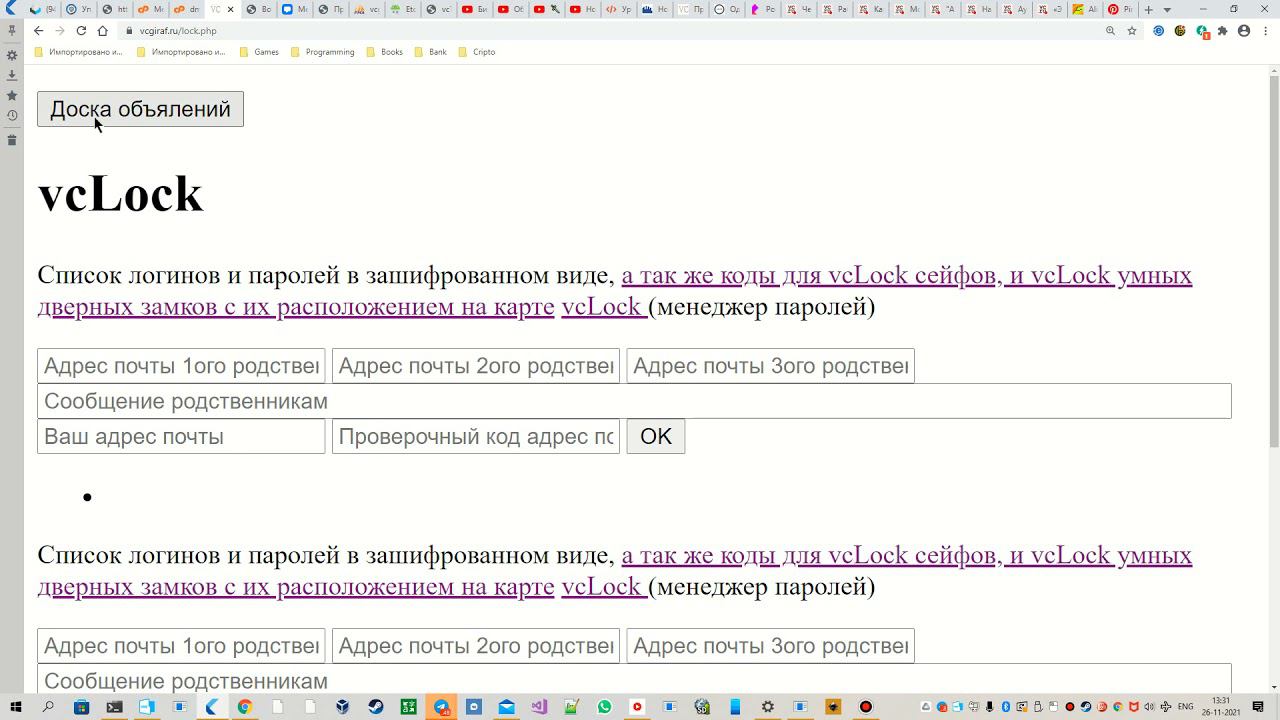Go back with browser back arrow
This screenshot has width=1280, height=720.
pos(38,31)
